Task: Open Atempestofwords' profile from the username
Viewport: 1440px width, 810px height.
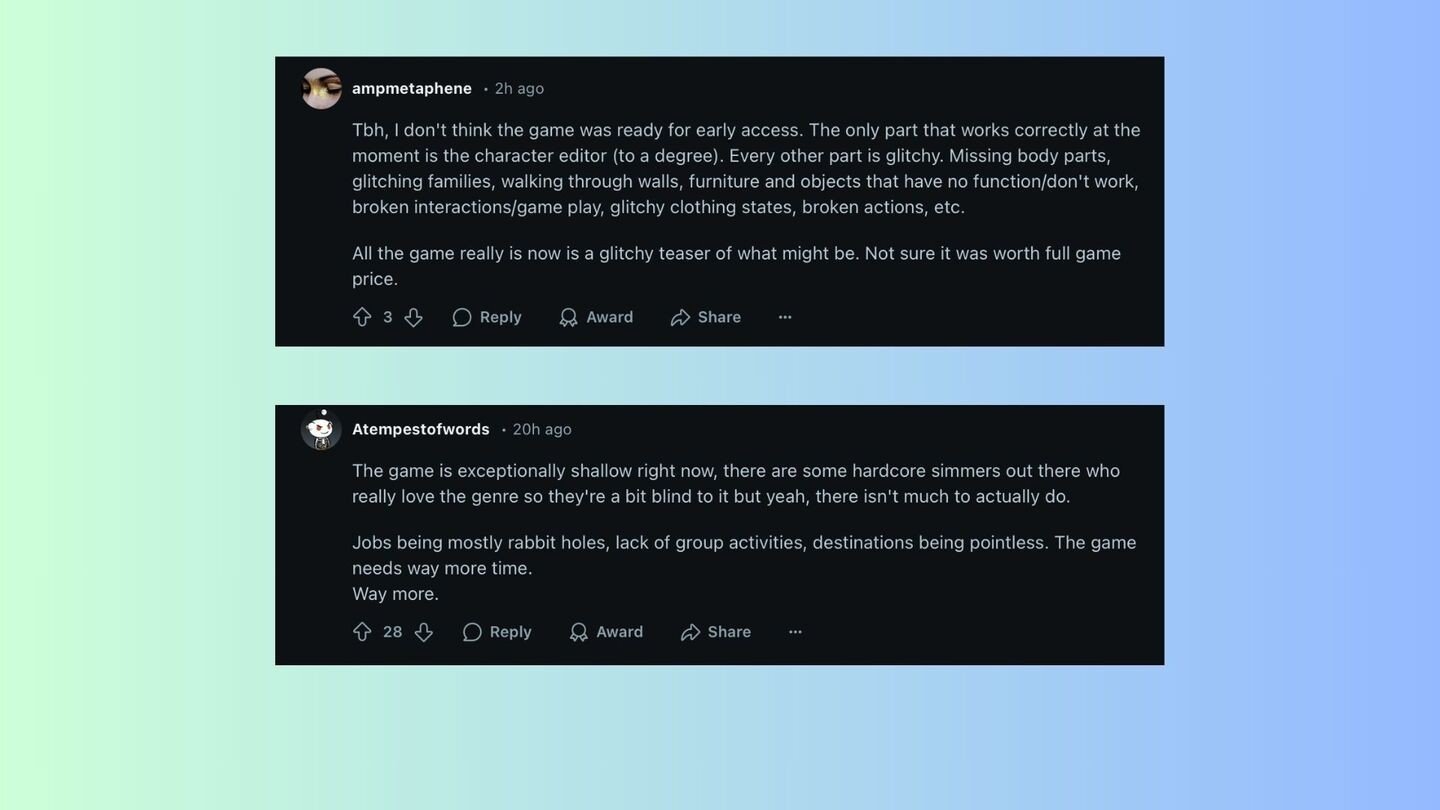Action: coord(421,429)
